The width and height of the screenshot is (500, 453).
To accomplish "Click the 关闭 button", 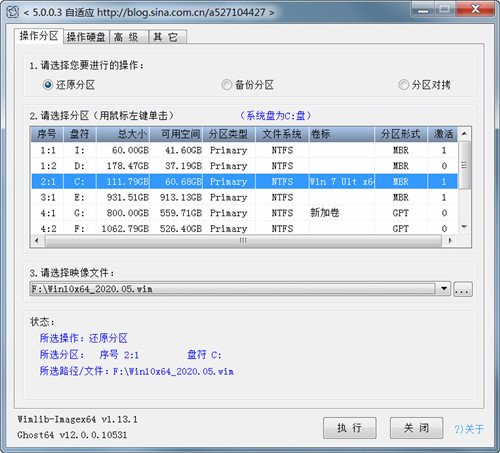I will point(417,428).
